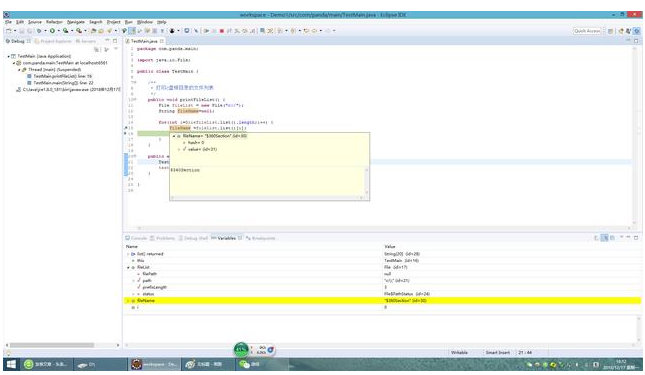Open the Source menu
The width and height of the screenshot is (645, 375).
[x=35, y=22]
